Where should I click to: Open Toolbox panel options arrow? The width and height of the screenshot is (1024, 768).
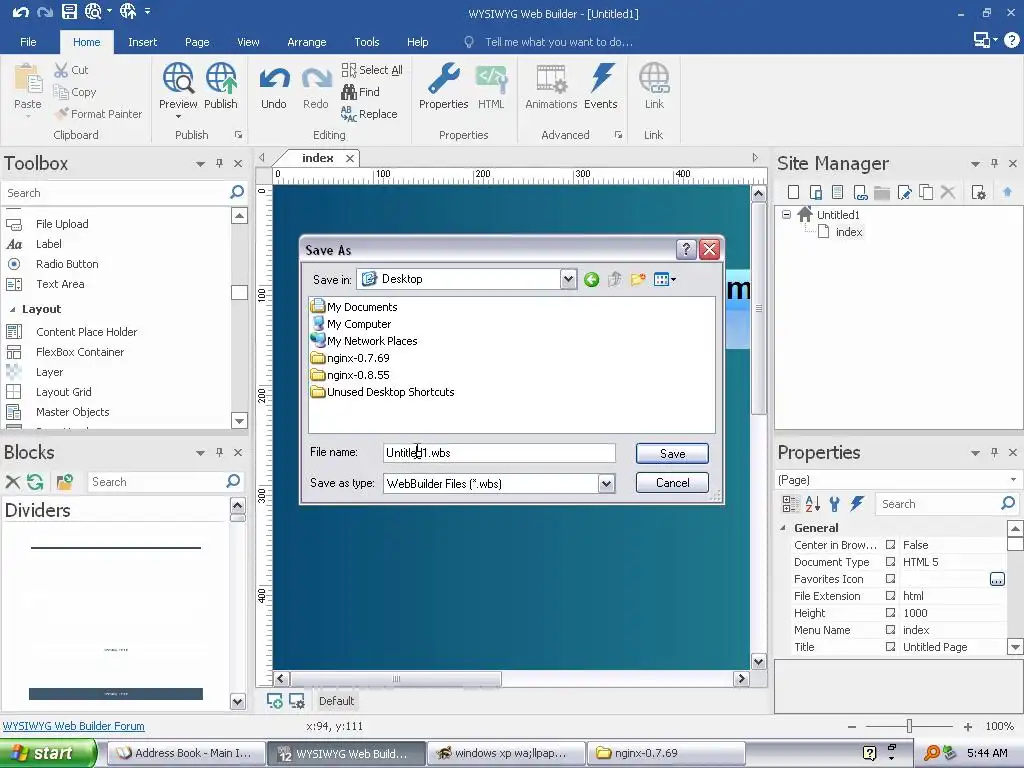point(200,164)
